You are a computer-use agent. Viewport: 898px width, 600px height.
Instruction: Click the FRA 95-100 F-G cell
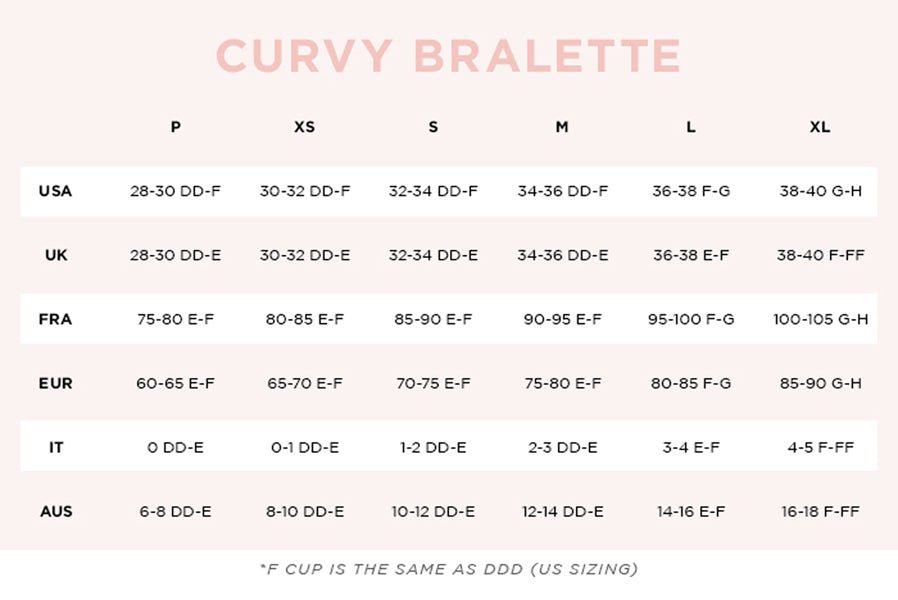coord(691,319)
